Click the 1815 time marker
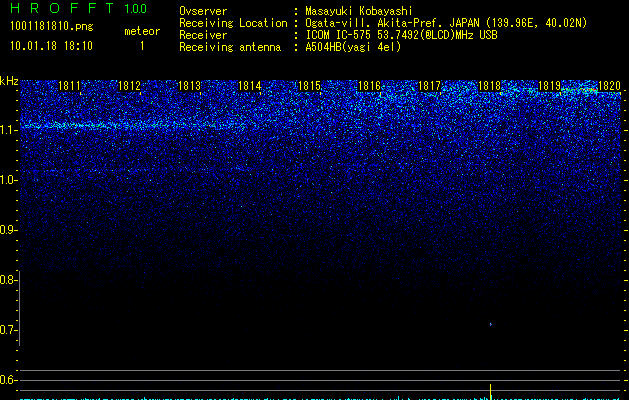Viewport: 629px width, 400px height. point(309,86)
